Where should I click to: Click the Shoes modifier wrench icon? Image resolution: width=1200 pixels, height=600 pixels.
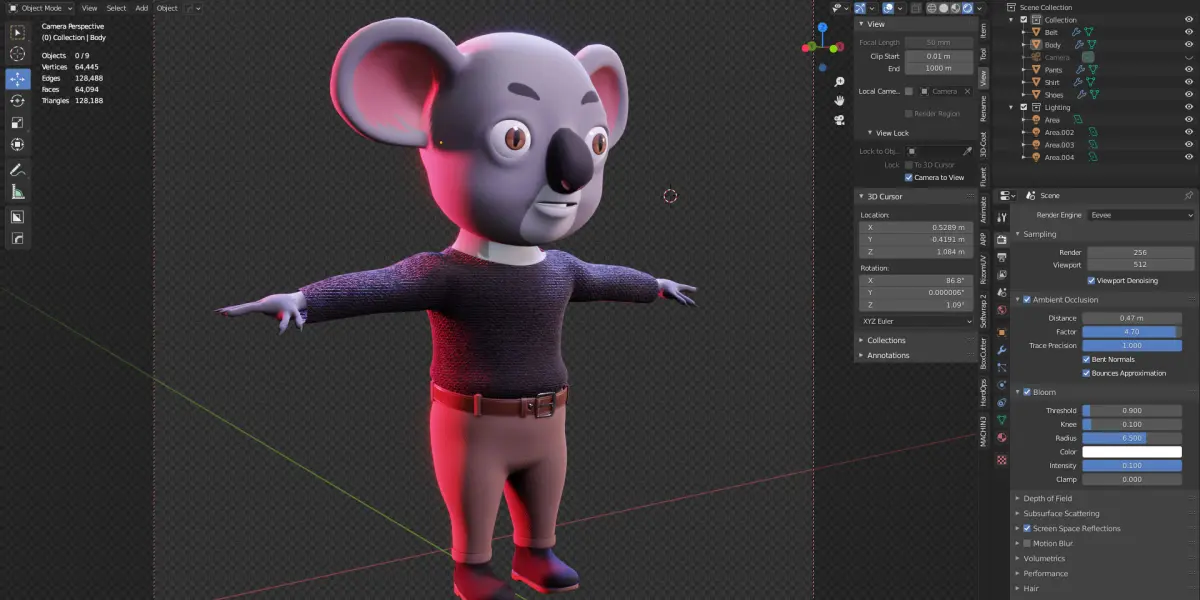[1081, 95]
